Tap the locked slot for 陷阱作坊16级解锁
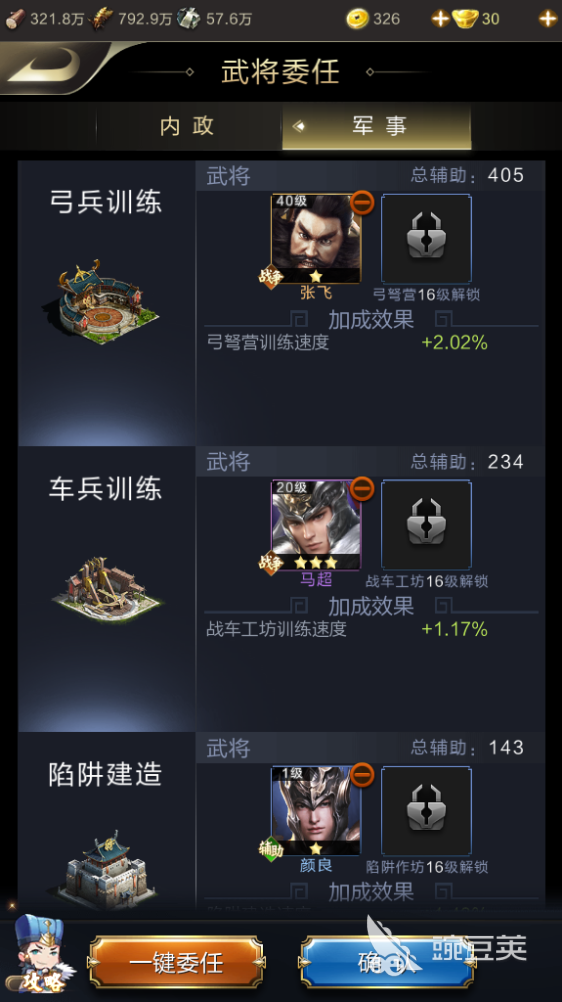 [x=426, y=811]
